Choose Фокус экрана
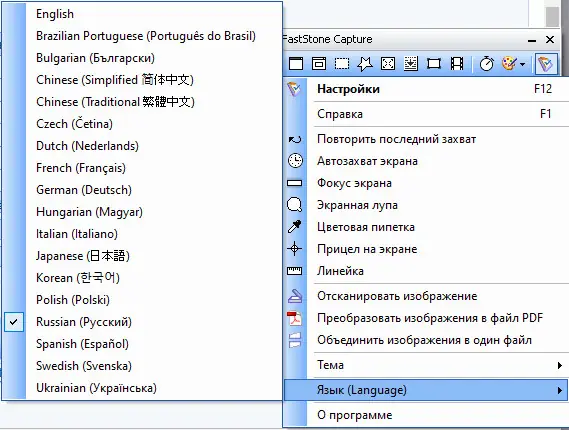The height and width of the screenshot is (430, 569). click(426, 183)
